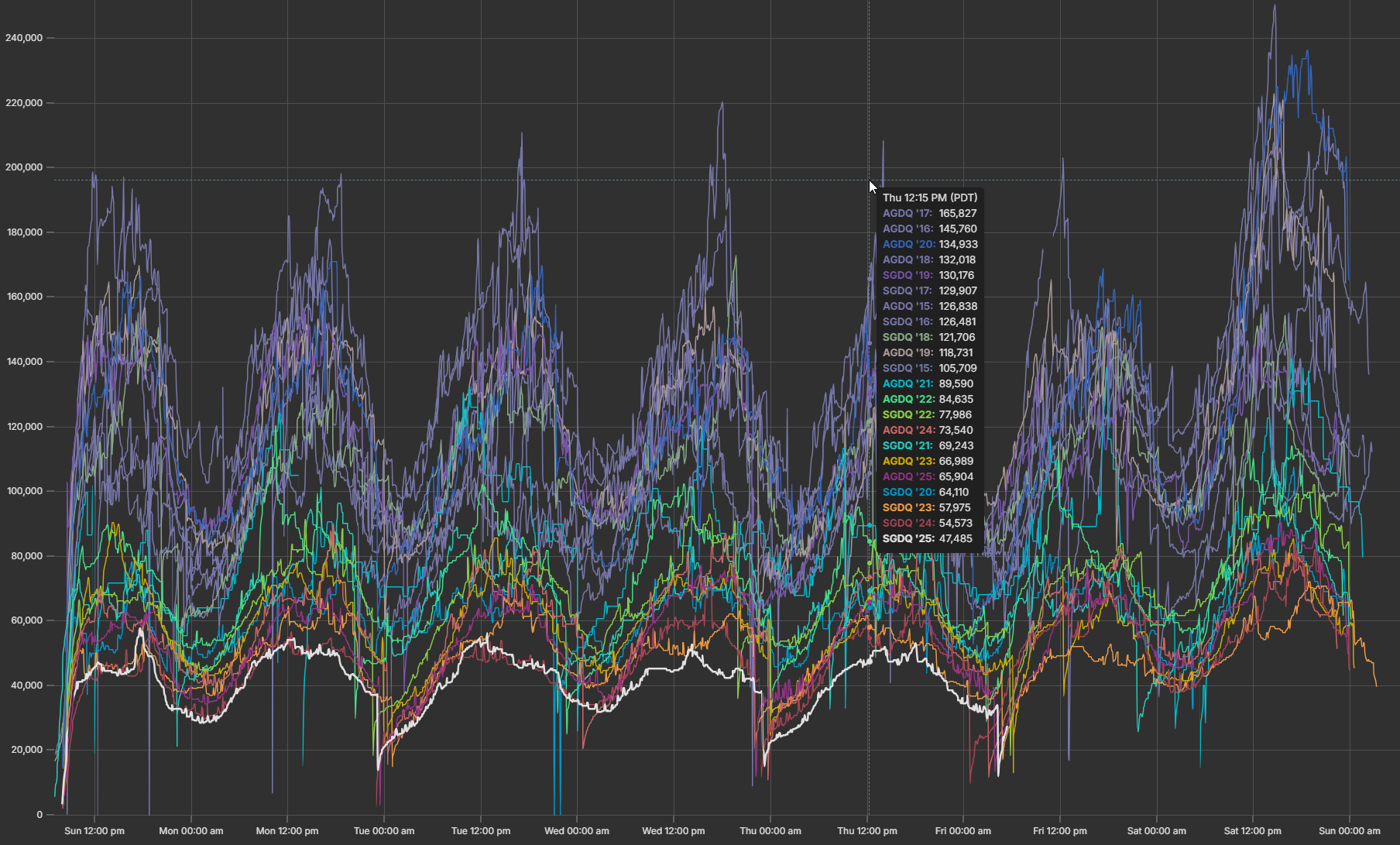Click the SGDQ '20 entry showing 64,110
Screen dimensions: 1400x845
point(925,492)
